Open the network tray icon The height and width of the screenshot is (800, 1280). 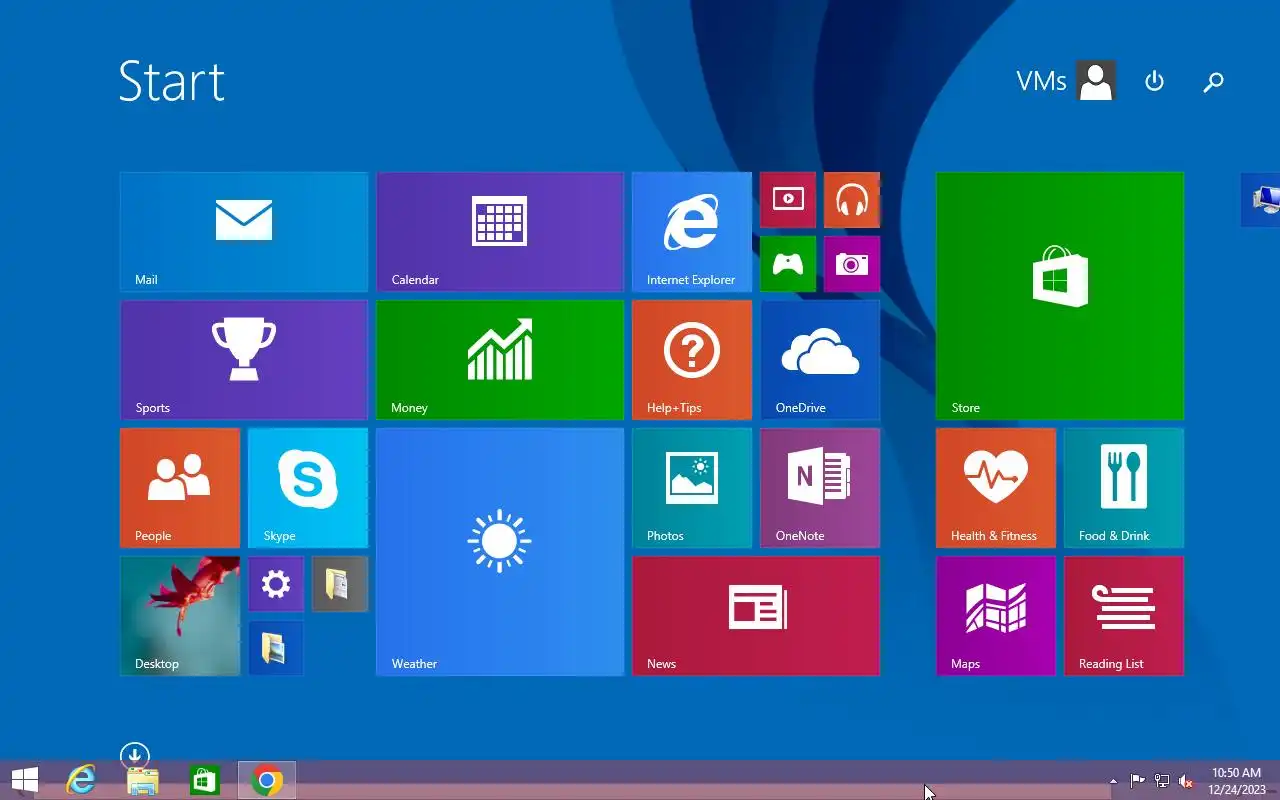click(1162, 781)
